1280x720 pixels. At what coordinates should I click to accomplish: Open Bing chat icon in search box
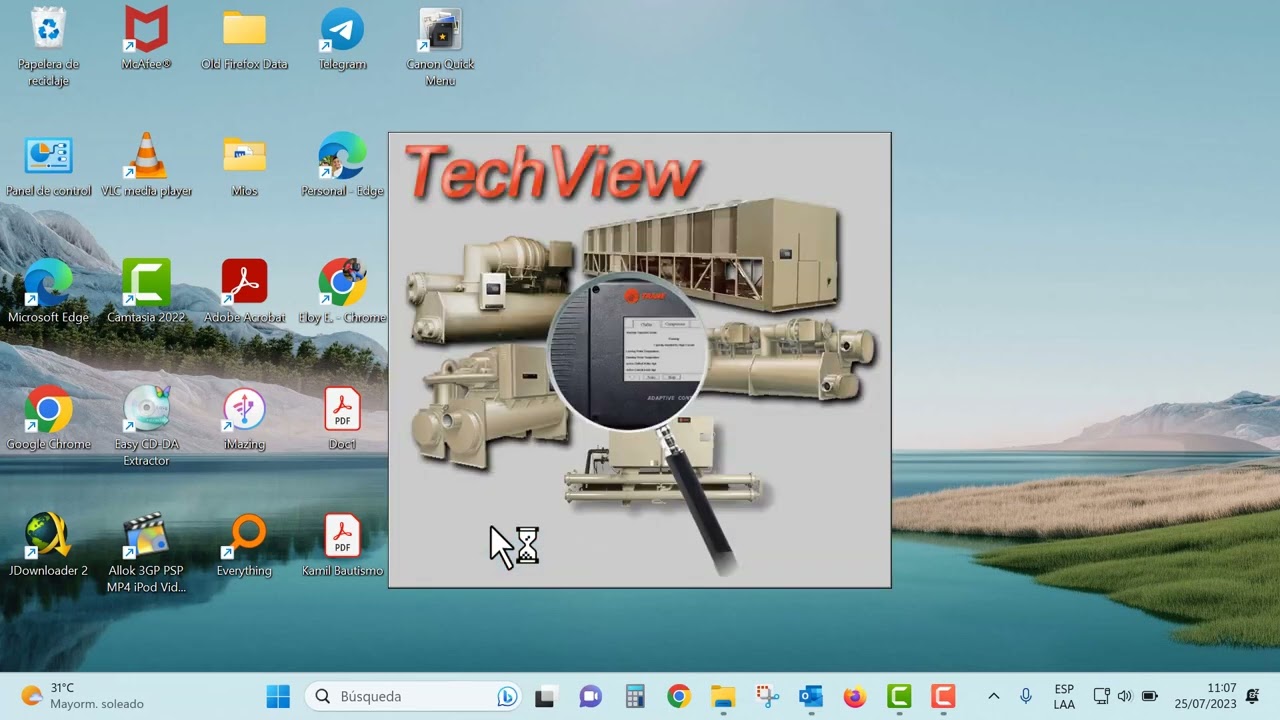point(506,696)
